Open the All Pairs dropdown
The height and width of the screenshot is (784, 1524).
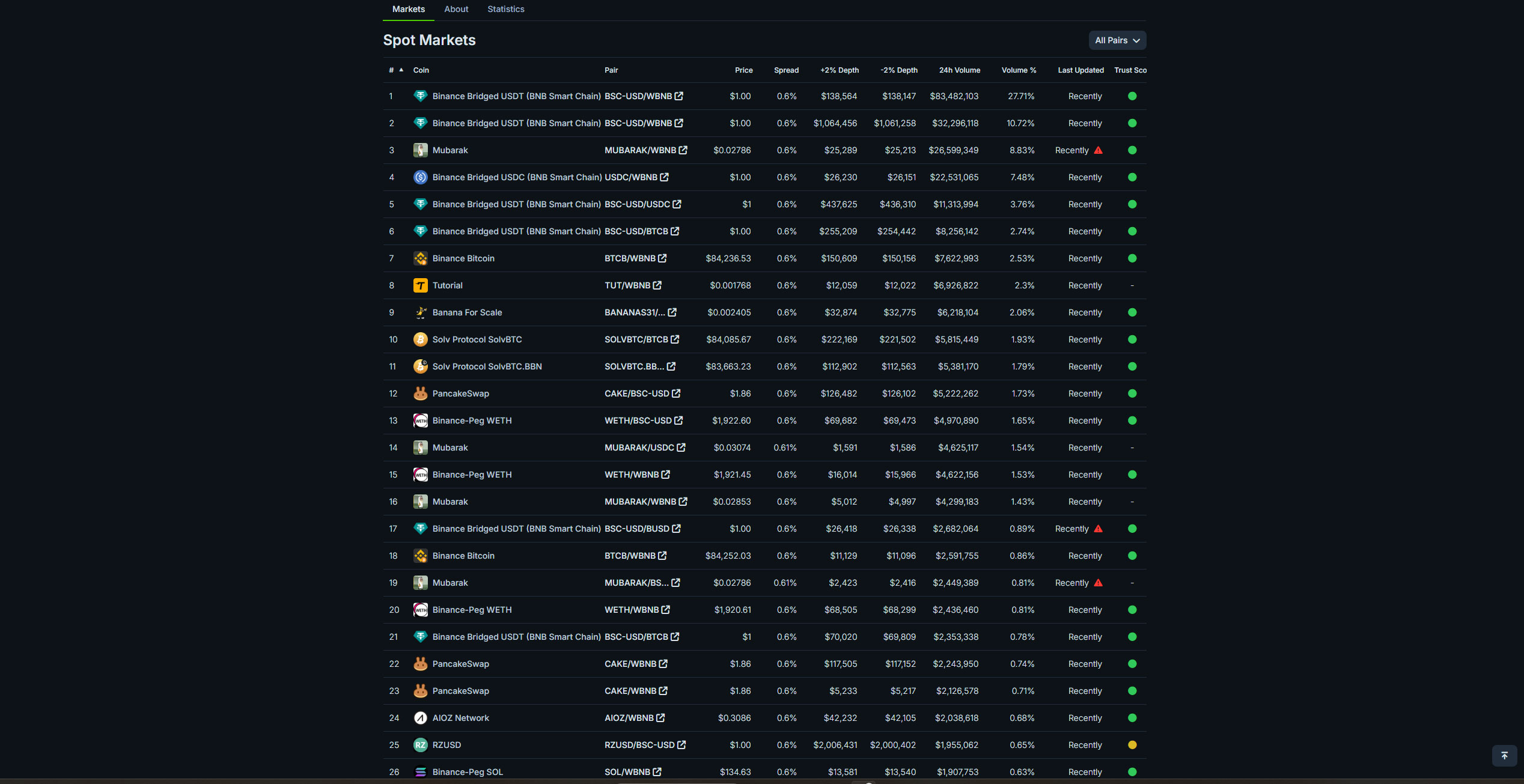[1117, 40]
